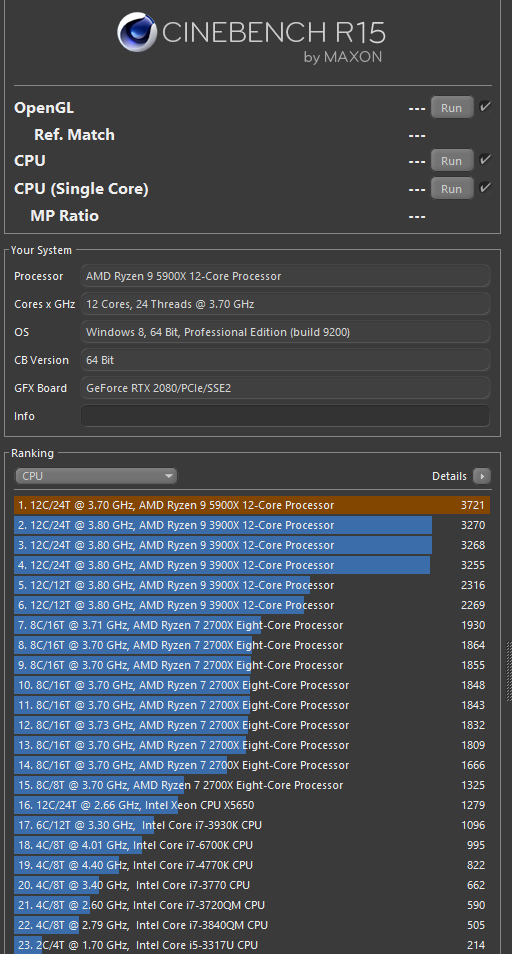This screenshot has width=512, height=954.
Task: Select ranking row 12 at 3.73 GHz
Action: (252, 725)
